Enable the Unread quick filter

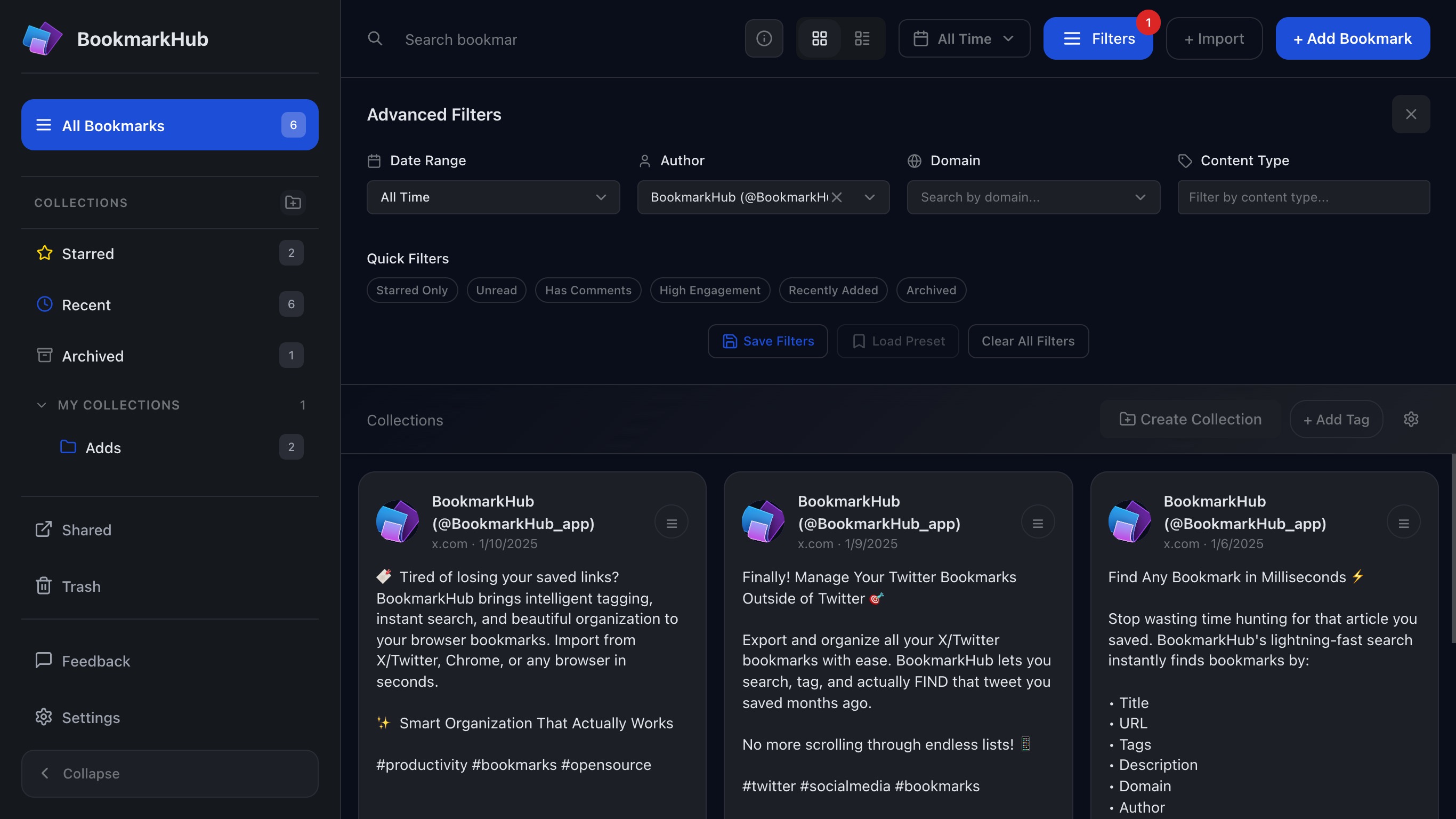point(496,290)
